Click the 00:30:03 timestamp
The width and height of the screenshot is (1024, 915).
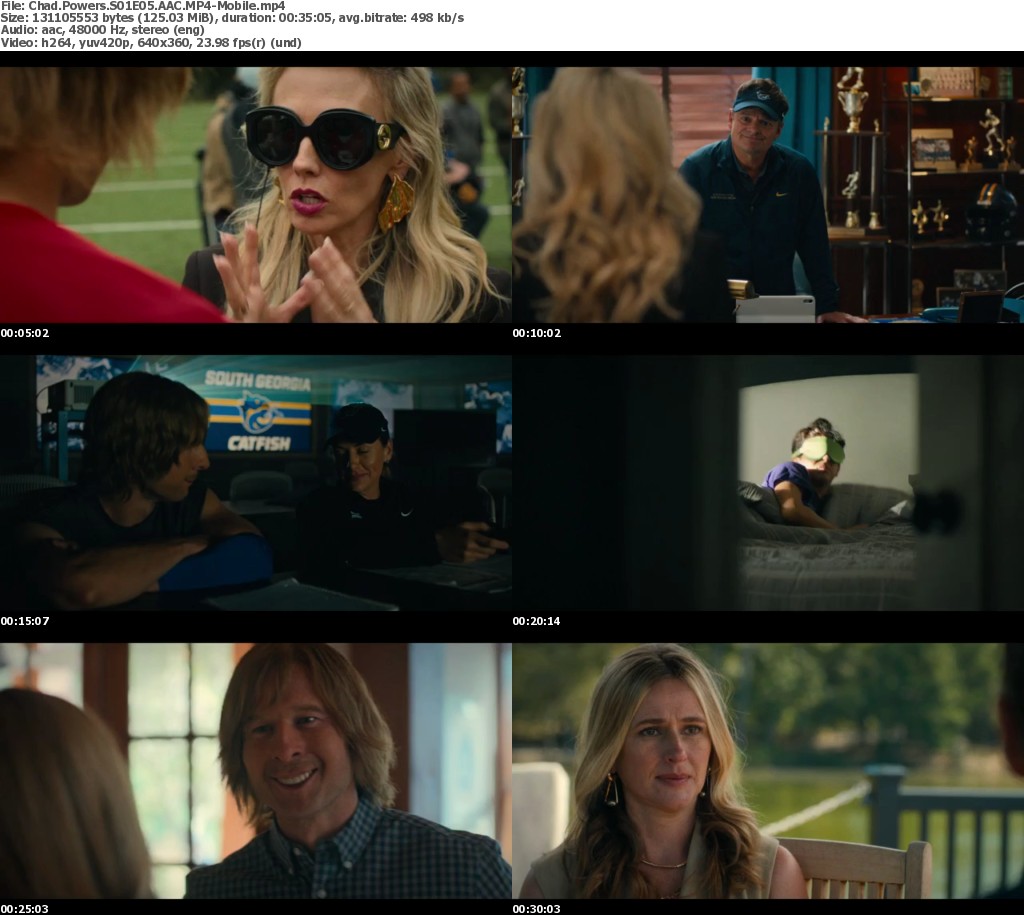tap(537, 908)
